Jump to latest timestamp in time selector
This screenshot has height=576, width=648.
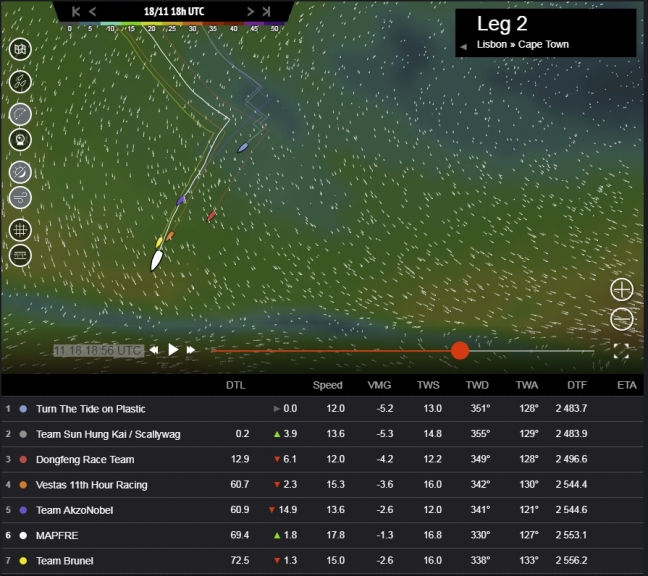267,12
